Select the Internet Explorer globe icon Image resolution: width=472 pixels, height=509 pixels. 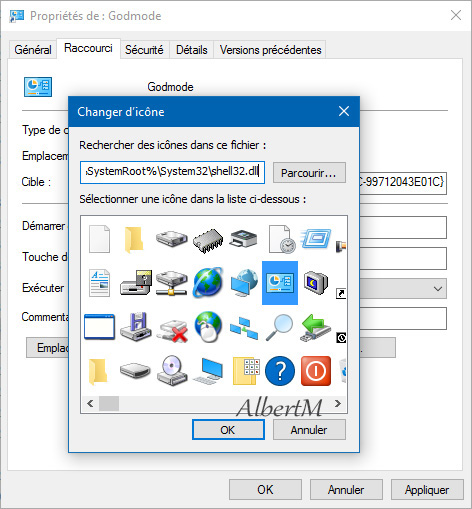point(208,283)
